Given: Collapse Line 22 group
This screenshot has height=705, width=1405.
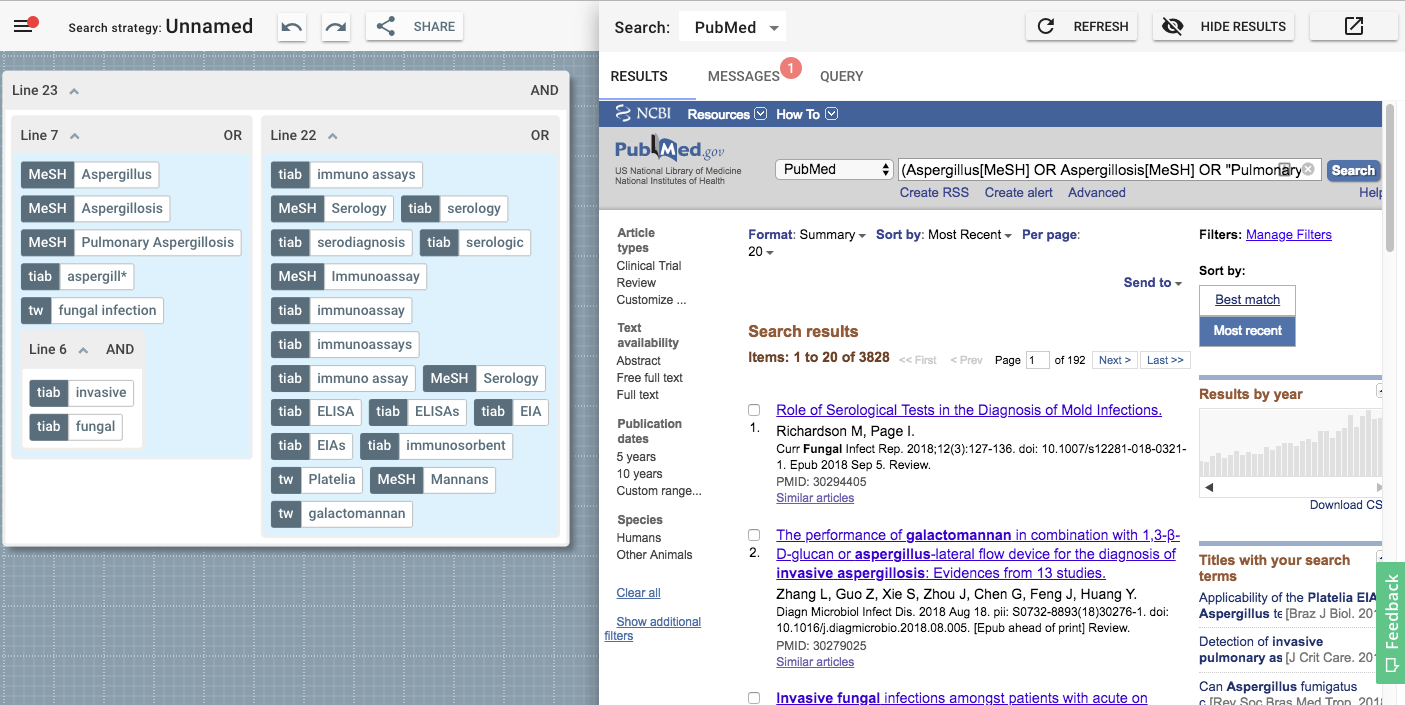Looking at the screenshot, I should [x=333, y=136].
